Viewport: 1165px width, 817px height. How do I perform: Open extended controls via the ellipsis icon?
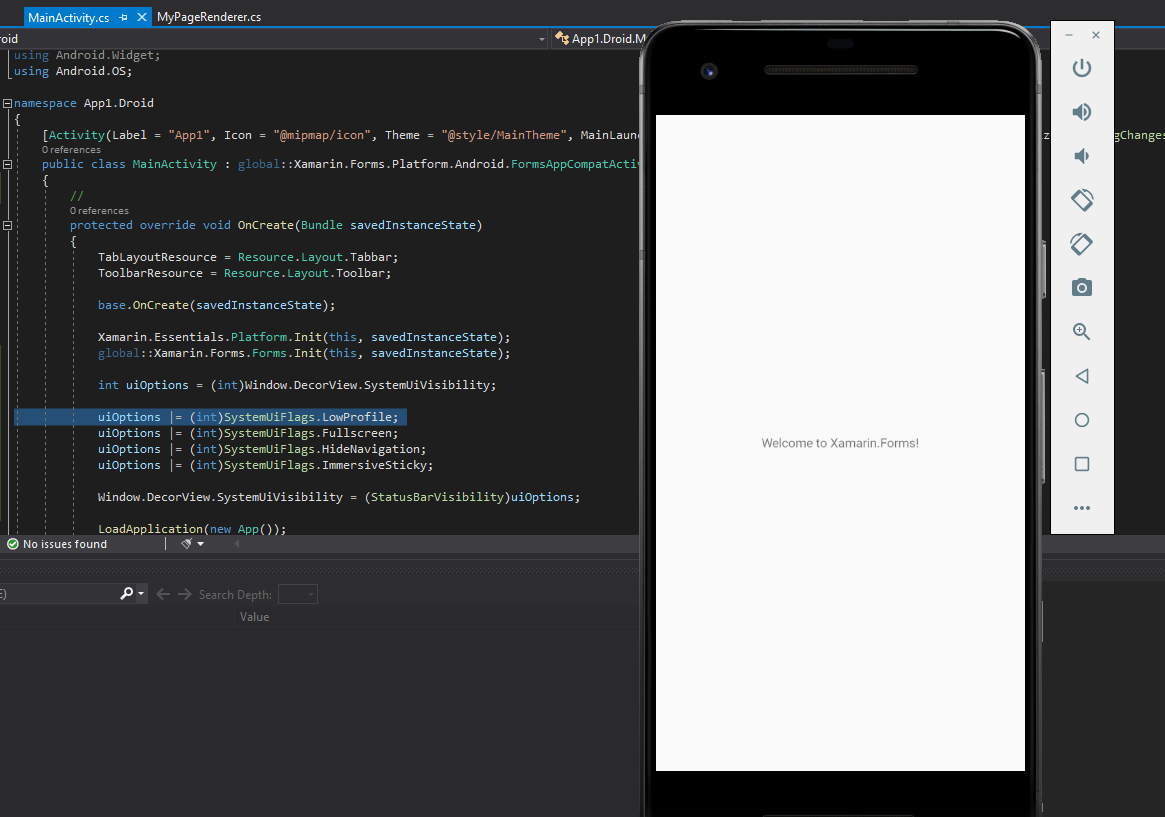[1081, 507]
